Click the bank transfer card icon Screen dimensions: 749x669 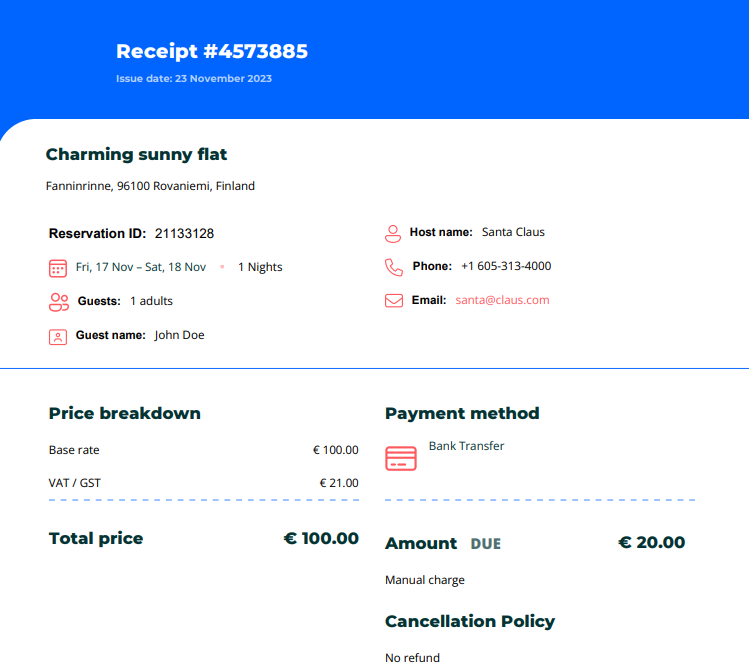point(401,459)
